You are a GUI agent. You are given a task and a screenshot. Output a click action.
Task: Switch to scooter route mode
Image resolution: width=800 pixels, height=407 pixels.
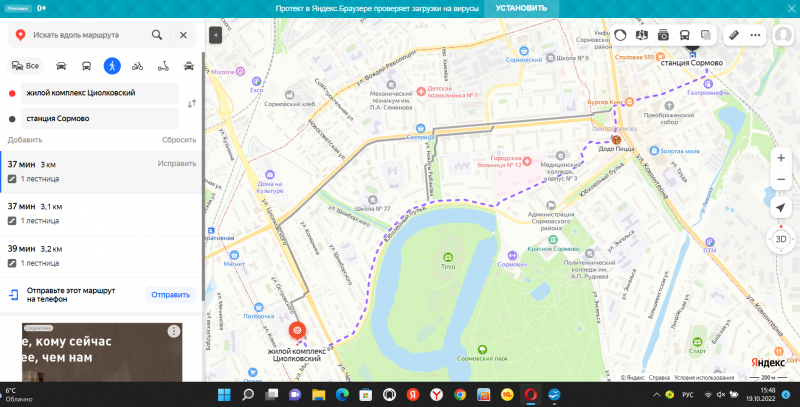(x=163, y=66)
